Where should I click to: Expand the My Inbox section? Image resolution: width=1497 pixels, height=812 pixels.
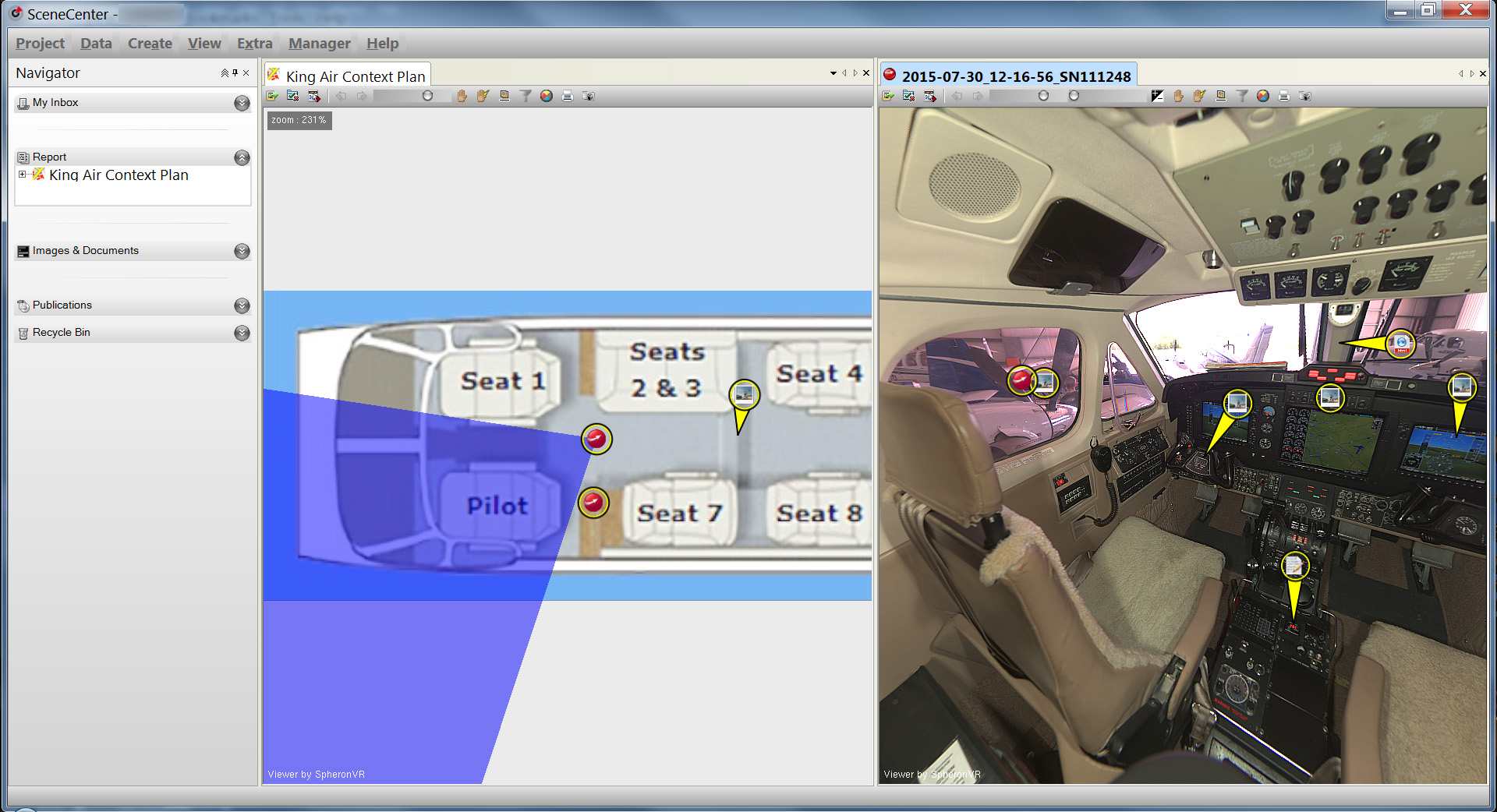[242, 103]
